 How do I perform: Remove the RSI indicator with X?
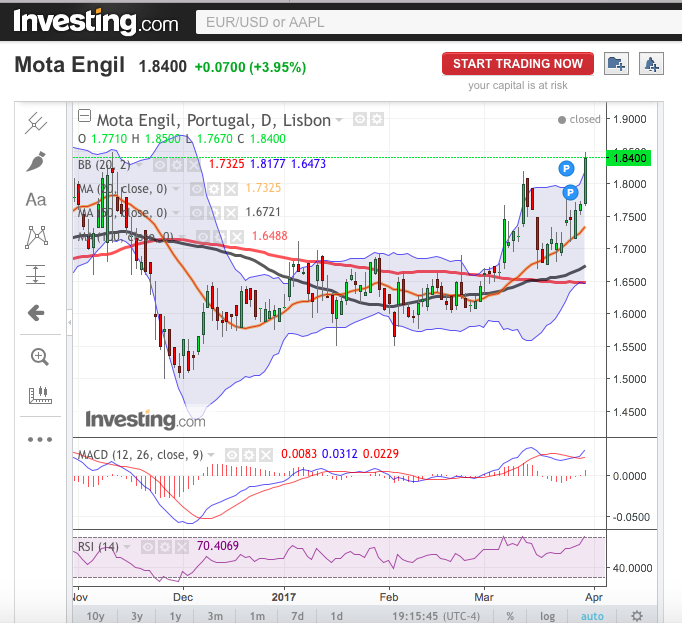point(182,547)
